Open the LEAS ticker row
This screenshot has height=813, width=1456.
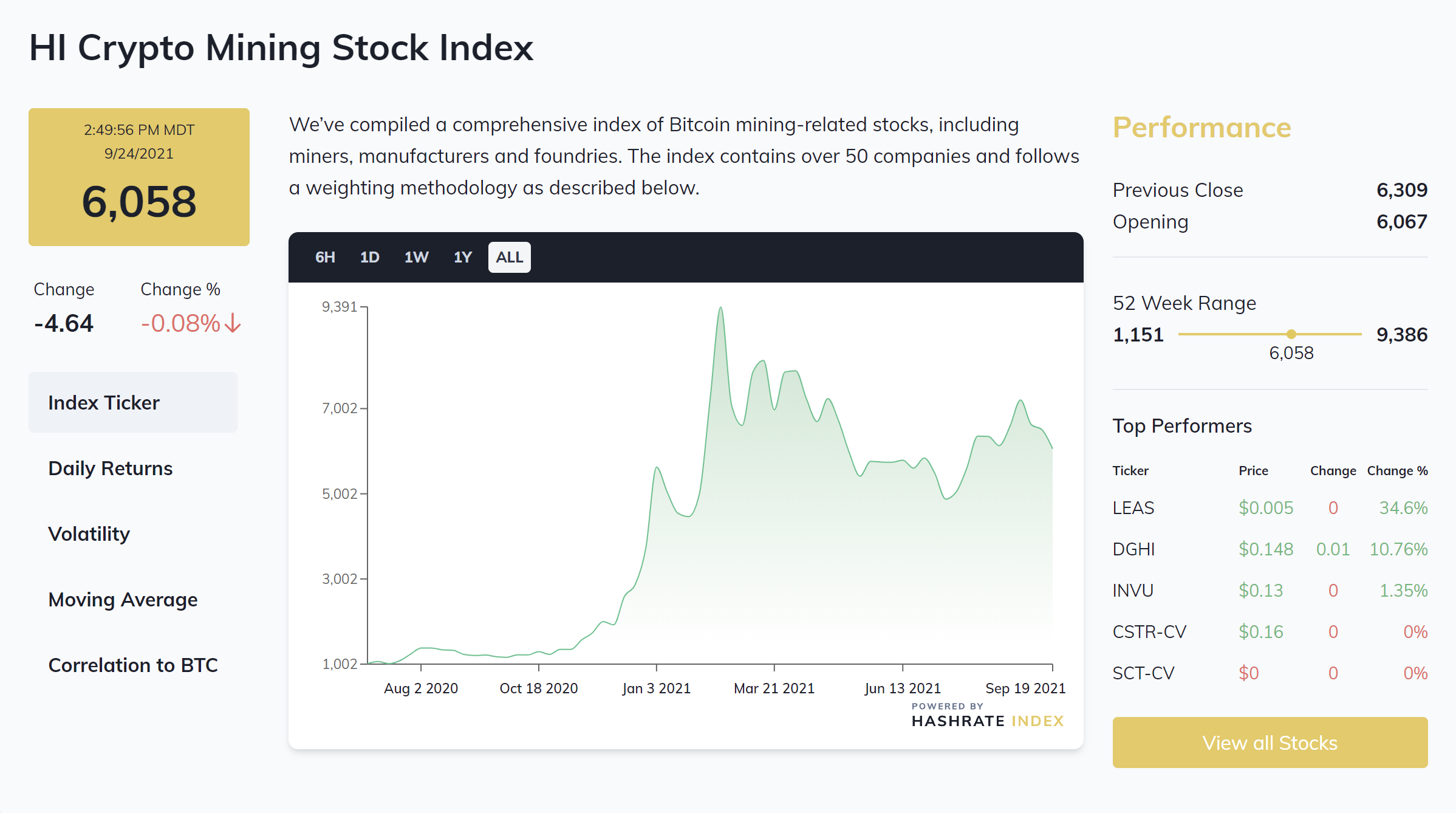1133,507
